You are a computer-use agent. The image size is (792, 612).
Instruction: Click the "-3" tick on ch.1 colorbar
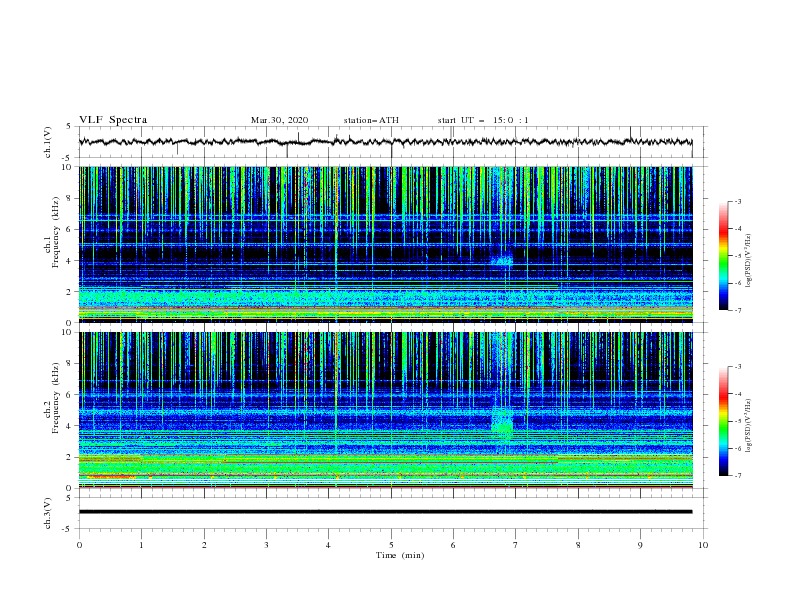pyautogui.click(x=738, y=201)
